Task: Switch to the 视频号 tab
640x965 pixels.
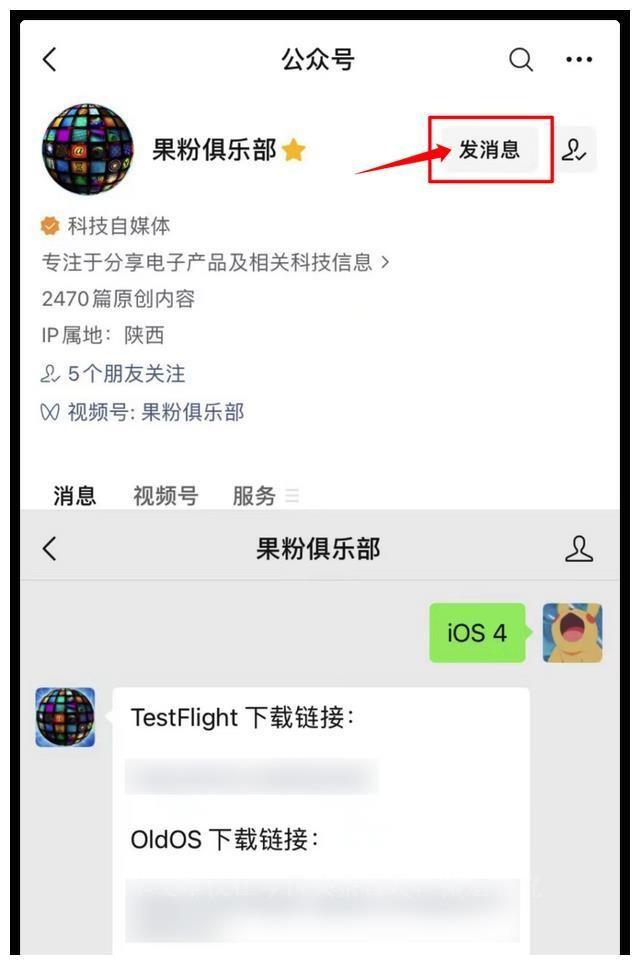Action: click(x=166, y=495)
